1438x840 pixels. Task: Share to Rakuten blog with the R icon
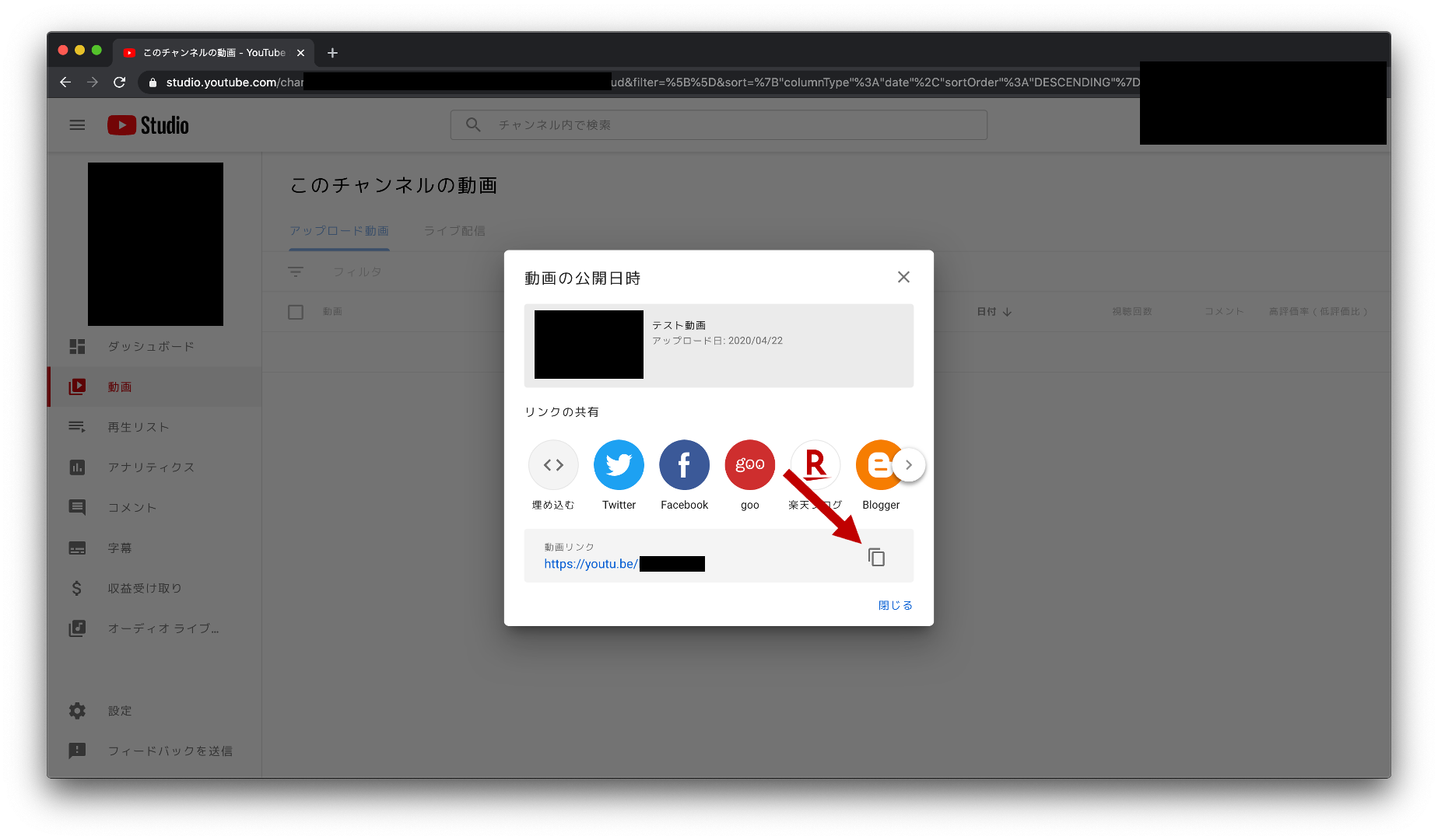[815, 464]
